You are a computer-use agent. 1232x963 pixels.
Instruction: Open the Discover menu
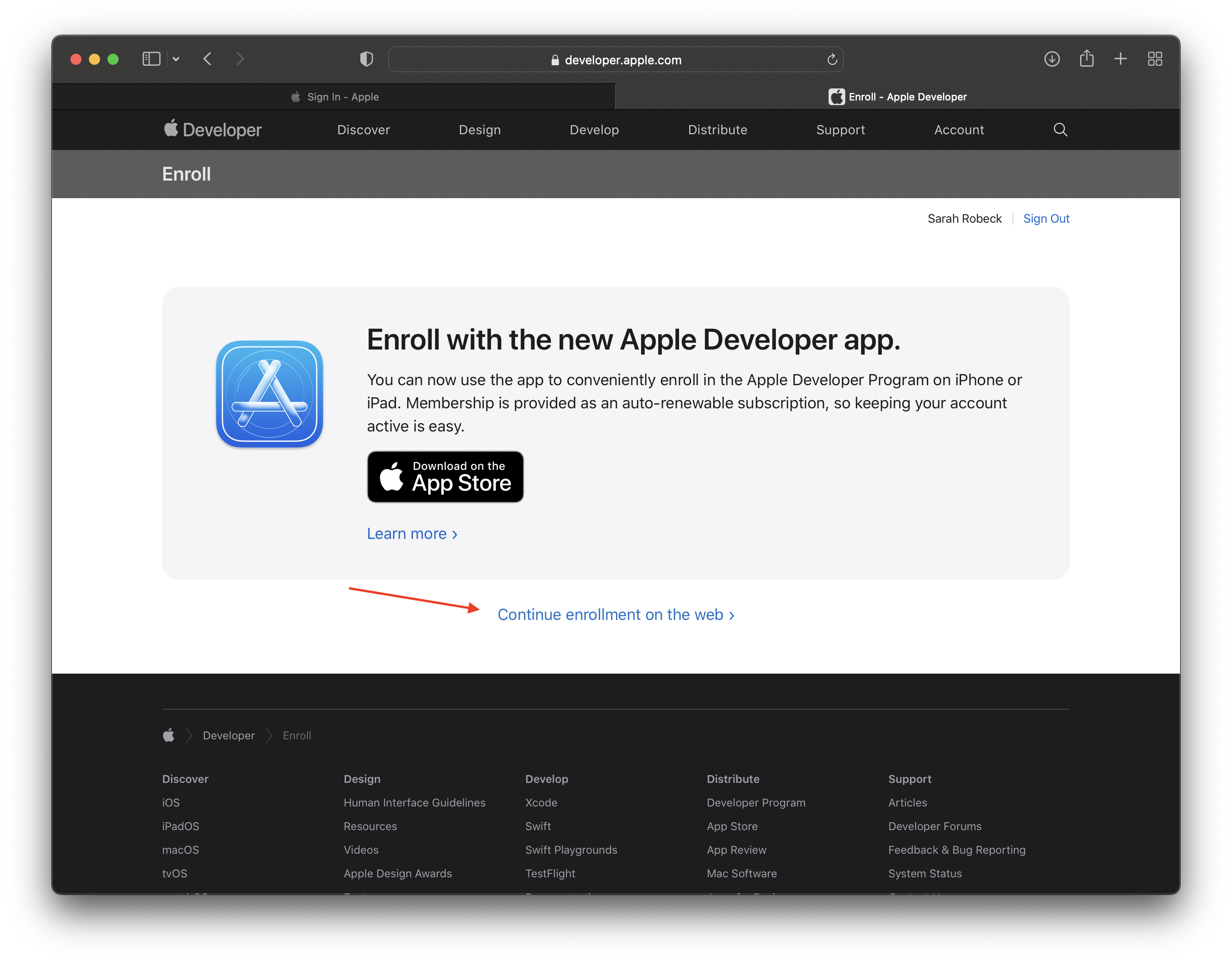pos(364,130)
